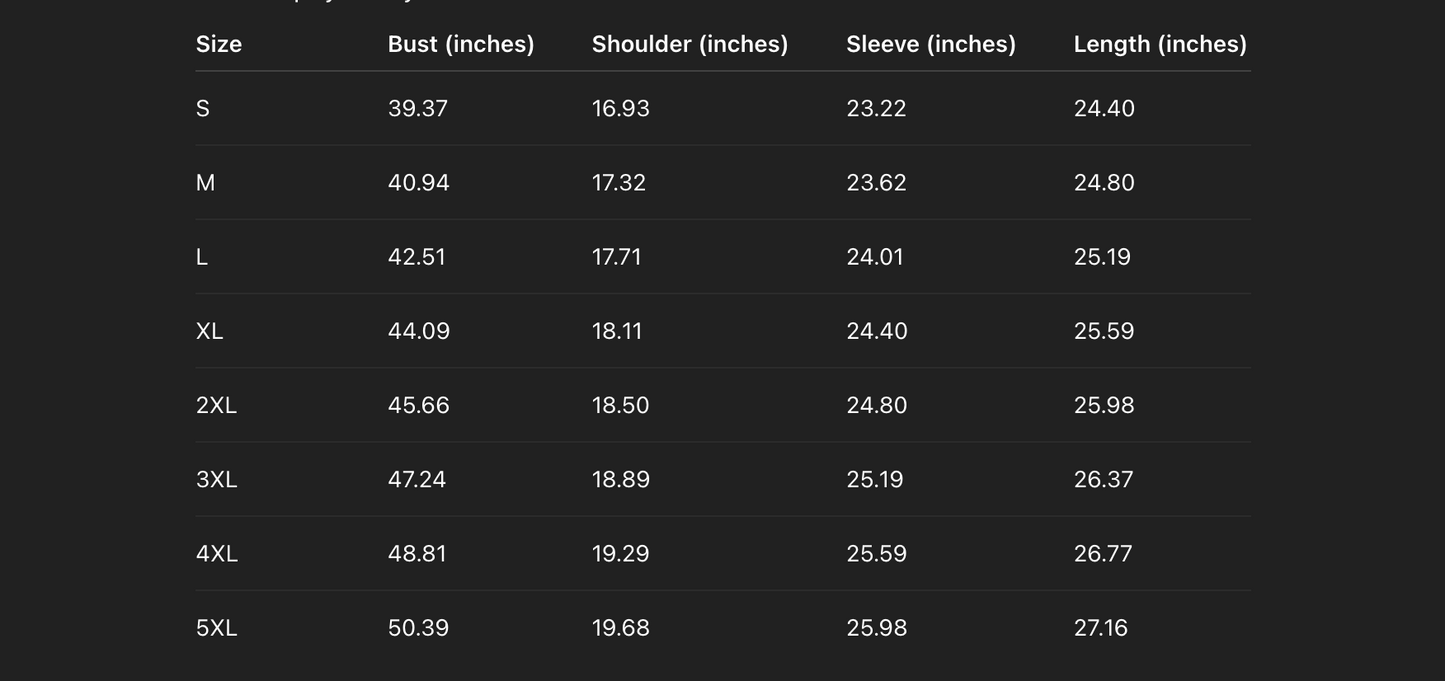Click the 27.16 length value

coord(1101,628)
